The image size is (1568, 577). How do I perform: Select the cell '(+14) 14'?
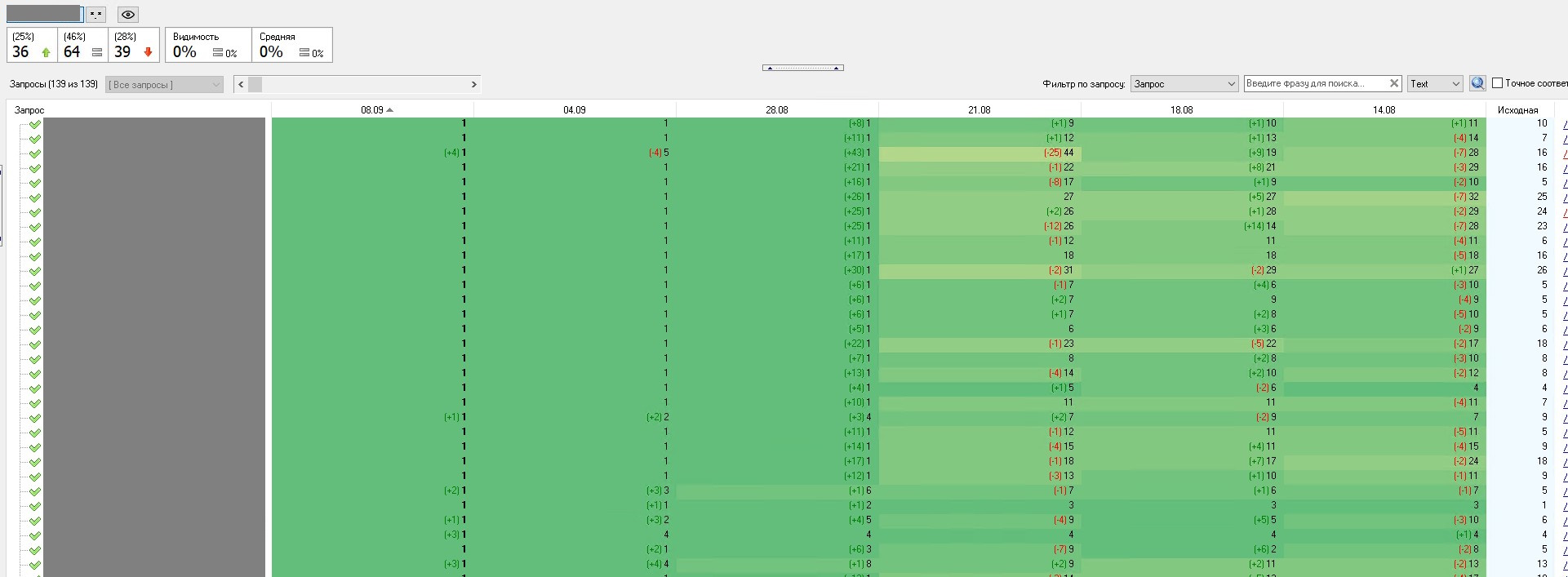(1182, 226)
